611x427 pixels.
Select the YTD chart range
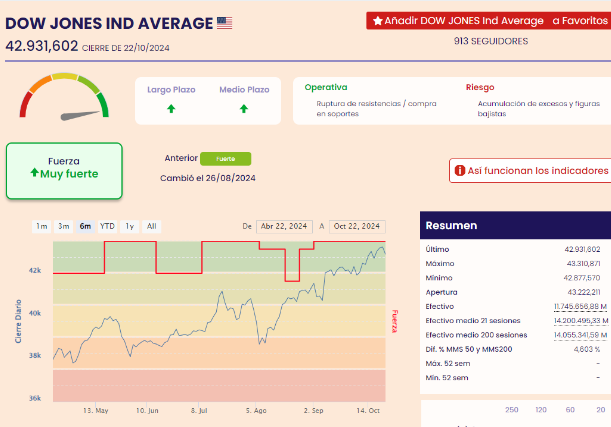coord(107,226)
